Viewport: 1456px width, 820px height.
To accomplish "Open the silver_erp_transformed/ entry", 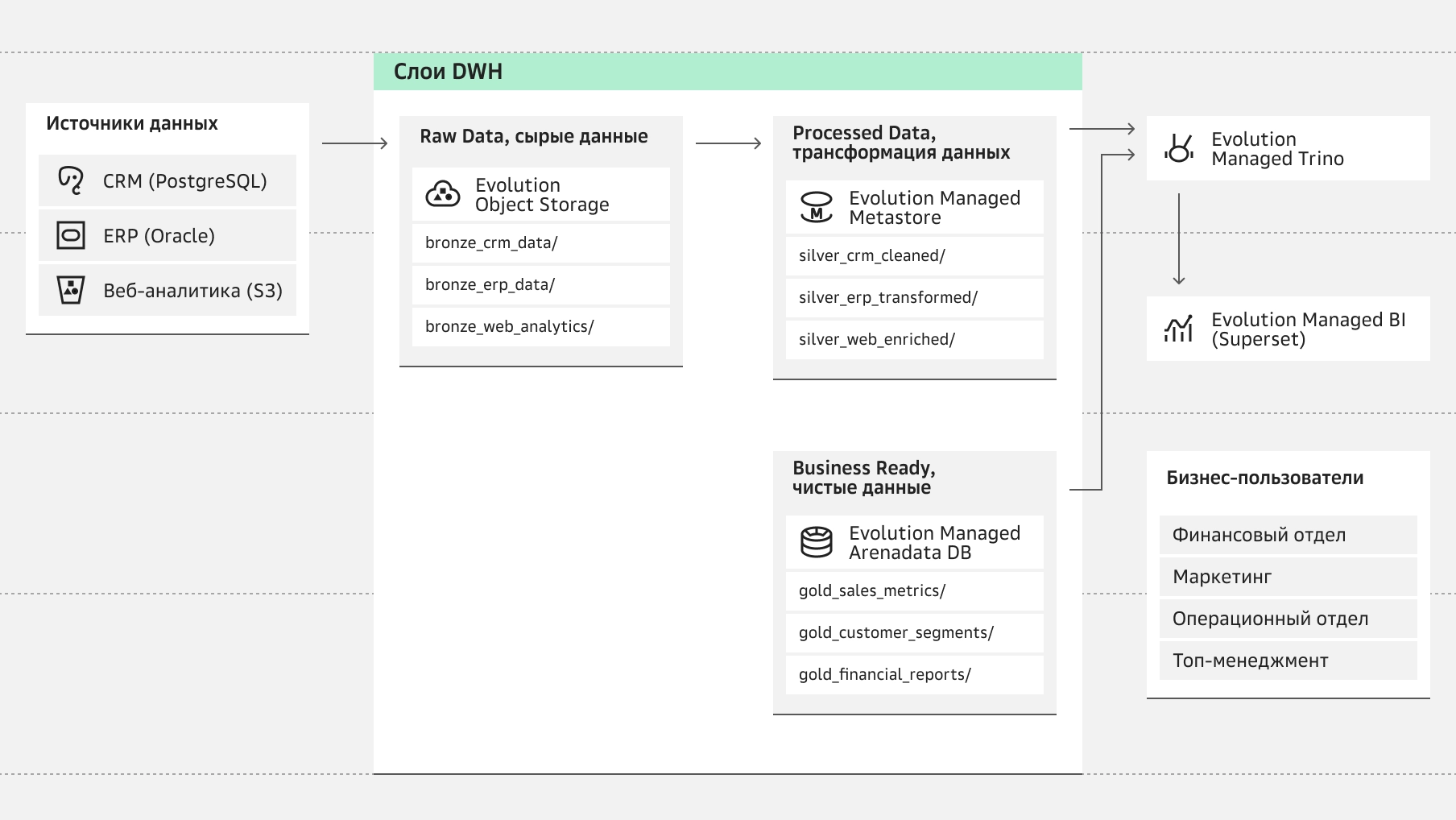I will point(914,298).
